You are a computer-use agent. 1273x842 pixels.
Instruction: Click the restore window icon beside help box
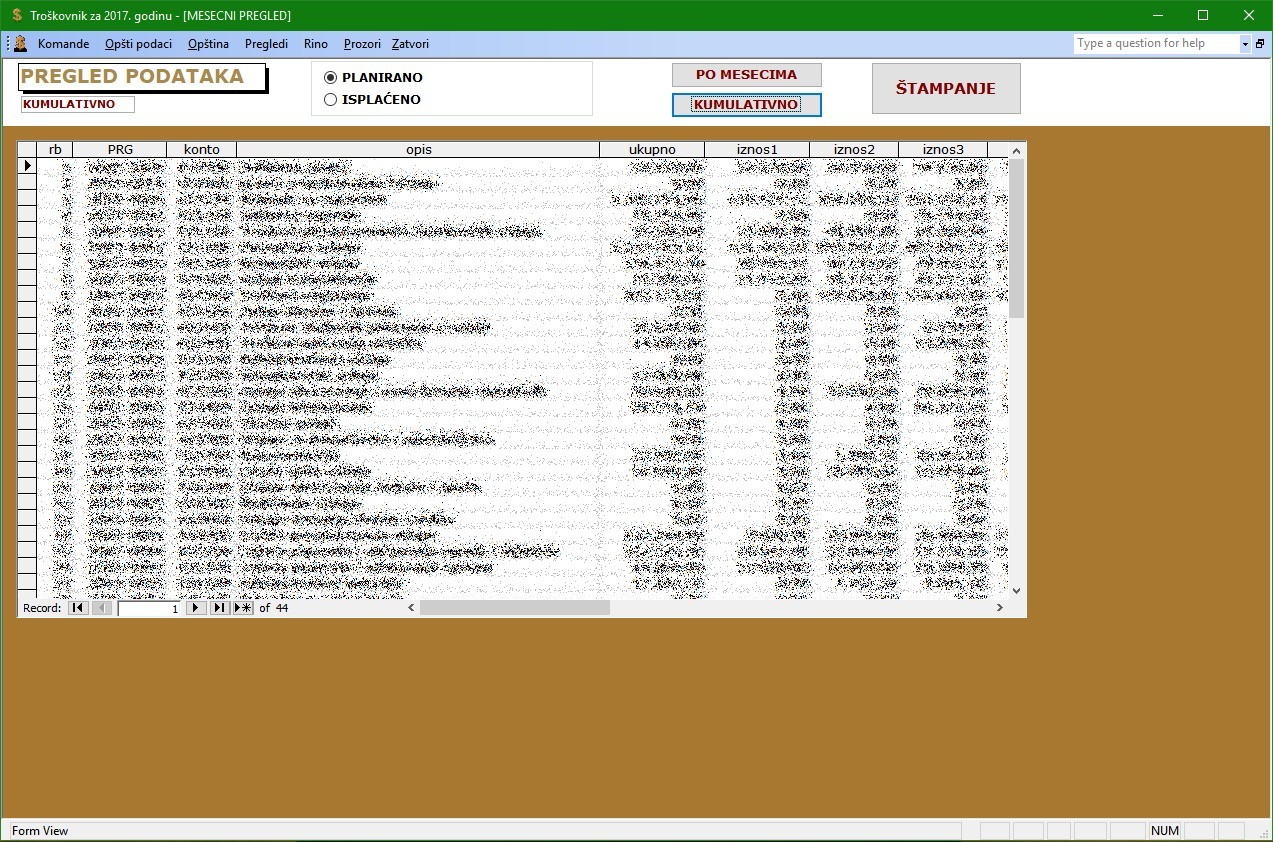pos(1260,44)
